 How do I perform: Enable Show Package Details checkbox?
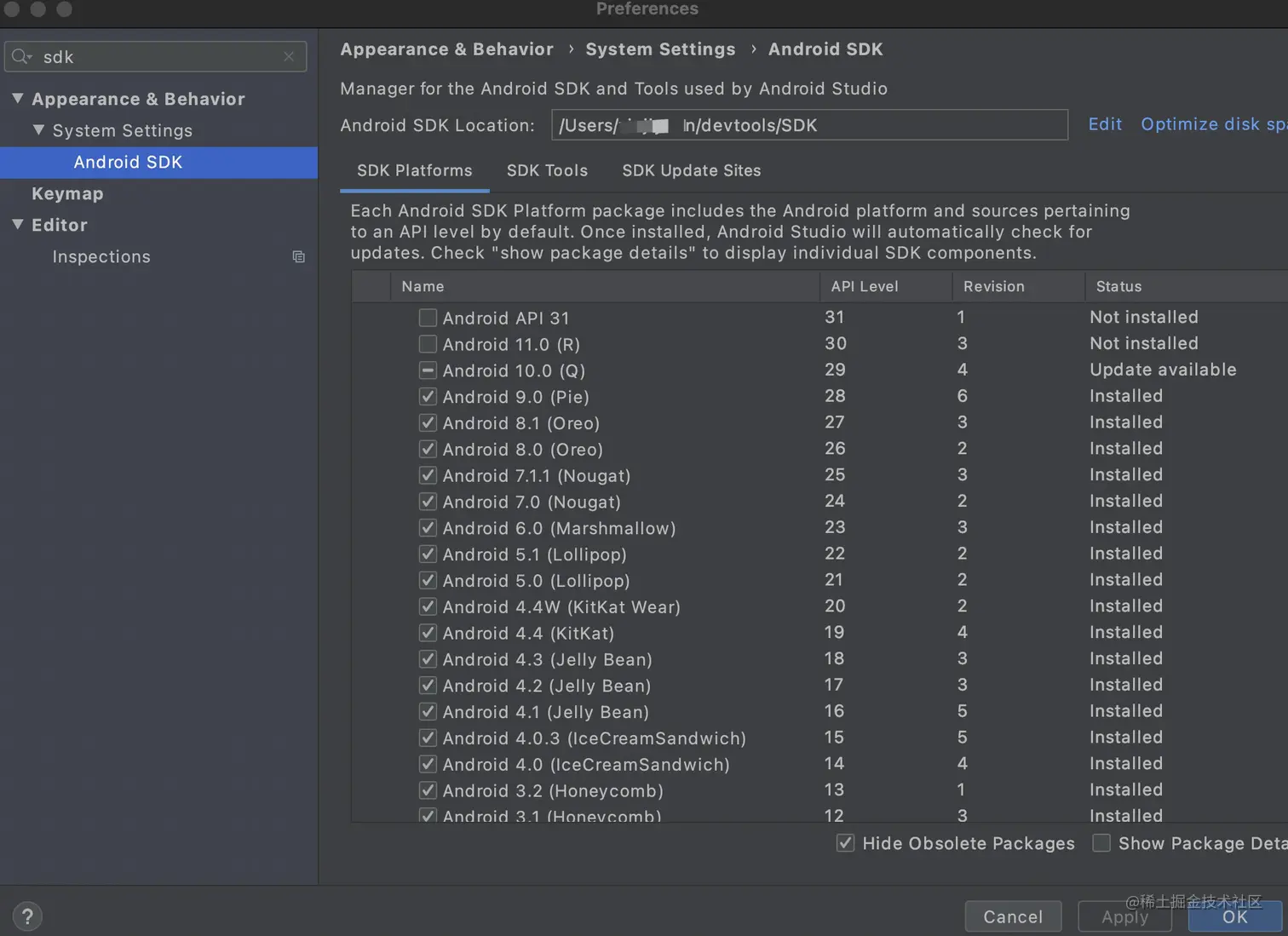1101,843
